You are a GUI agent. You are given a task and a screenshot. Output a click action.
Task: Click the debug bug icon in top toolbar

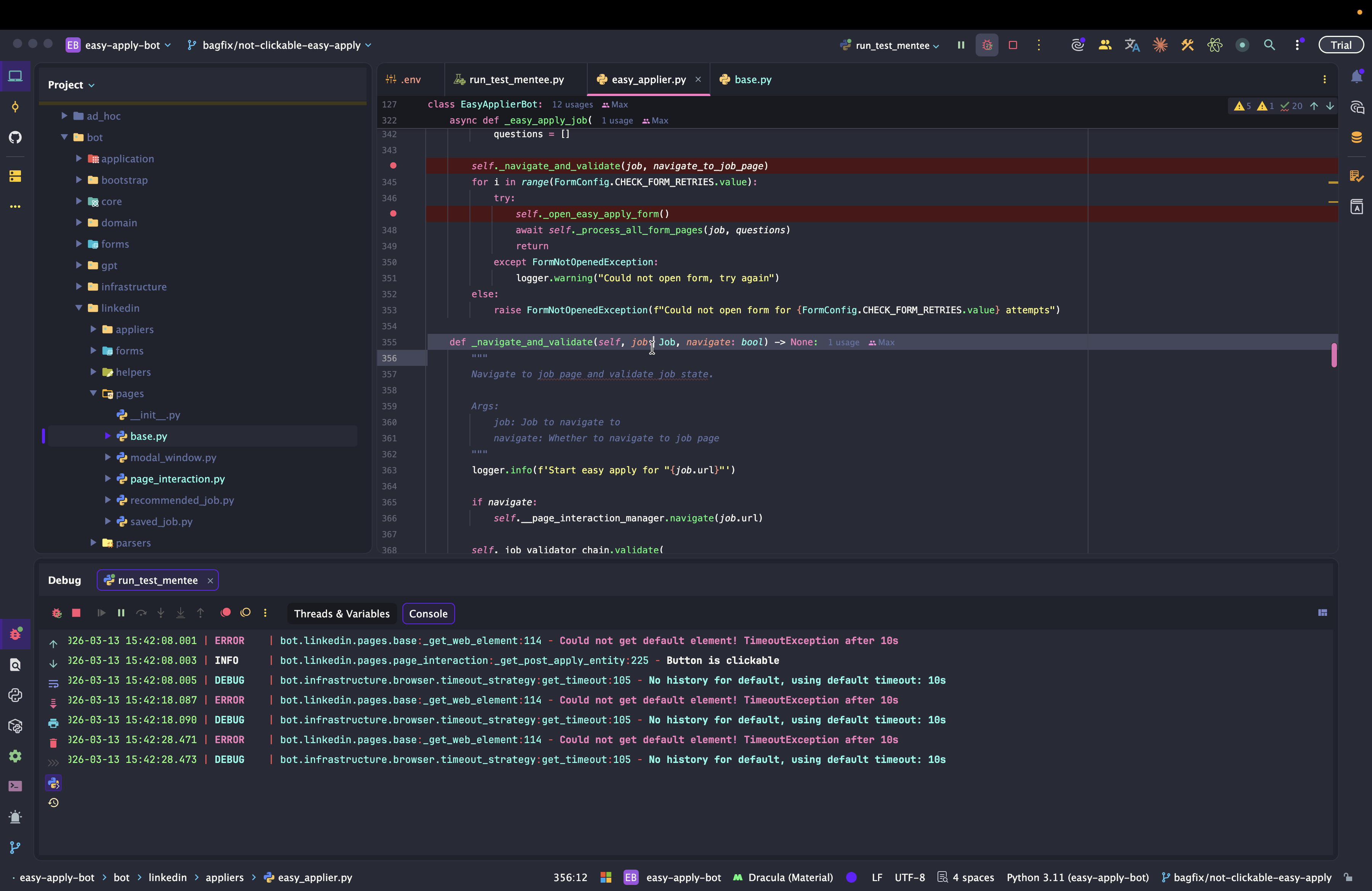tap(987, 45)
